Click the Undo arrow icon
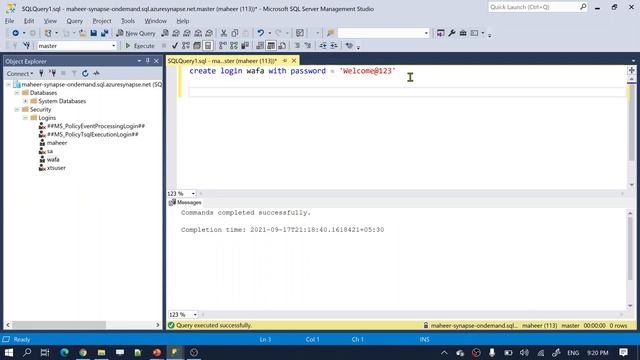The image size is (640, 360). (260, 33)
